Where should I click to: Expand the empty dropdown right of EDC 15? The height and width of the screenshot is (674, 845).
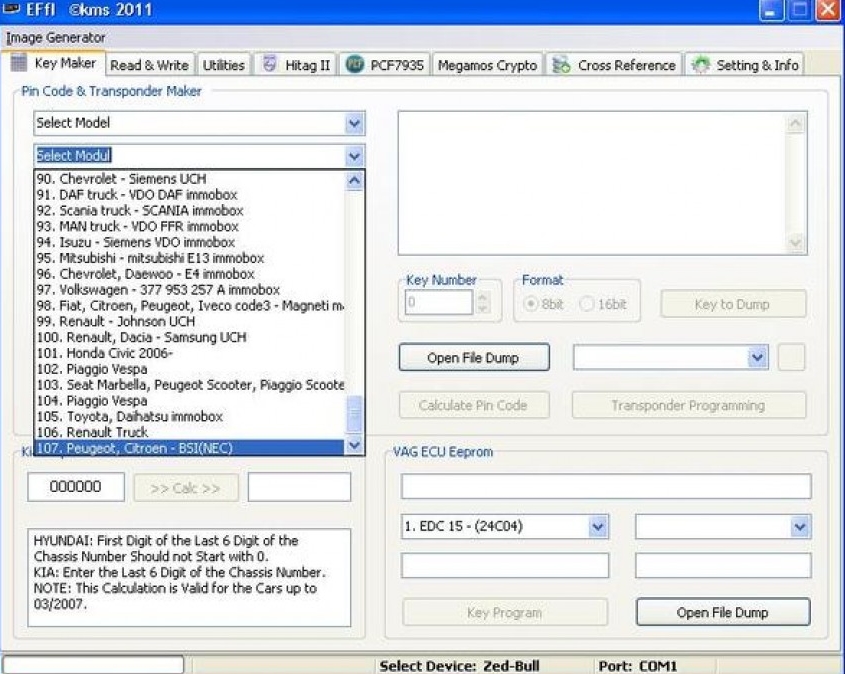[x=800, y=526]
